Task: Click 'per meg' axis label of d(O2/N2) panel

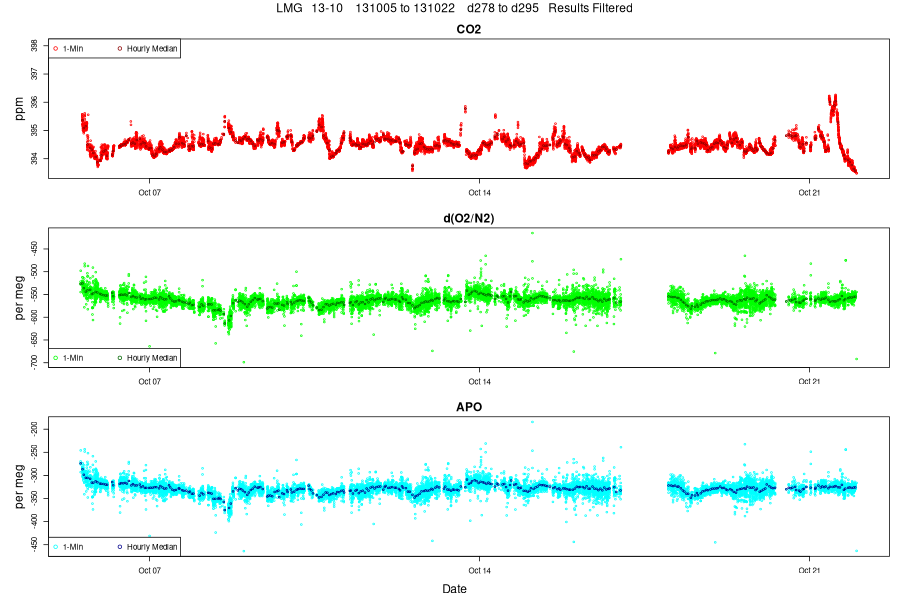Action: 20,297
